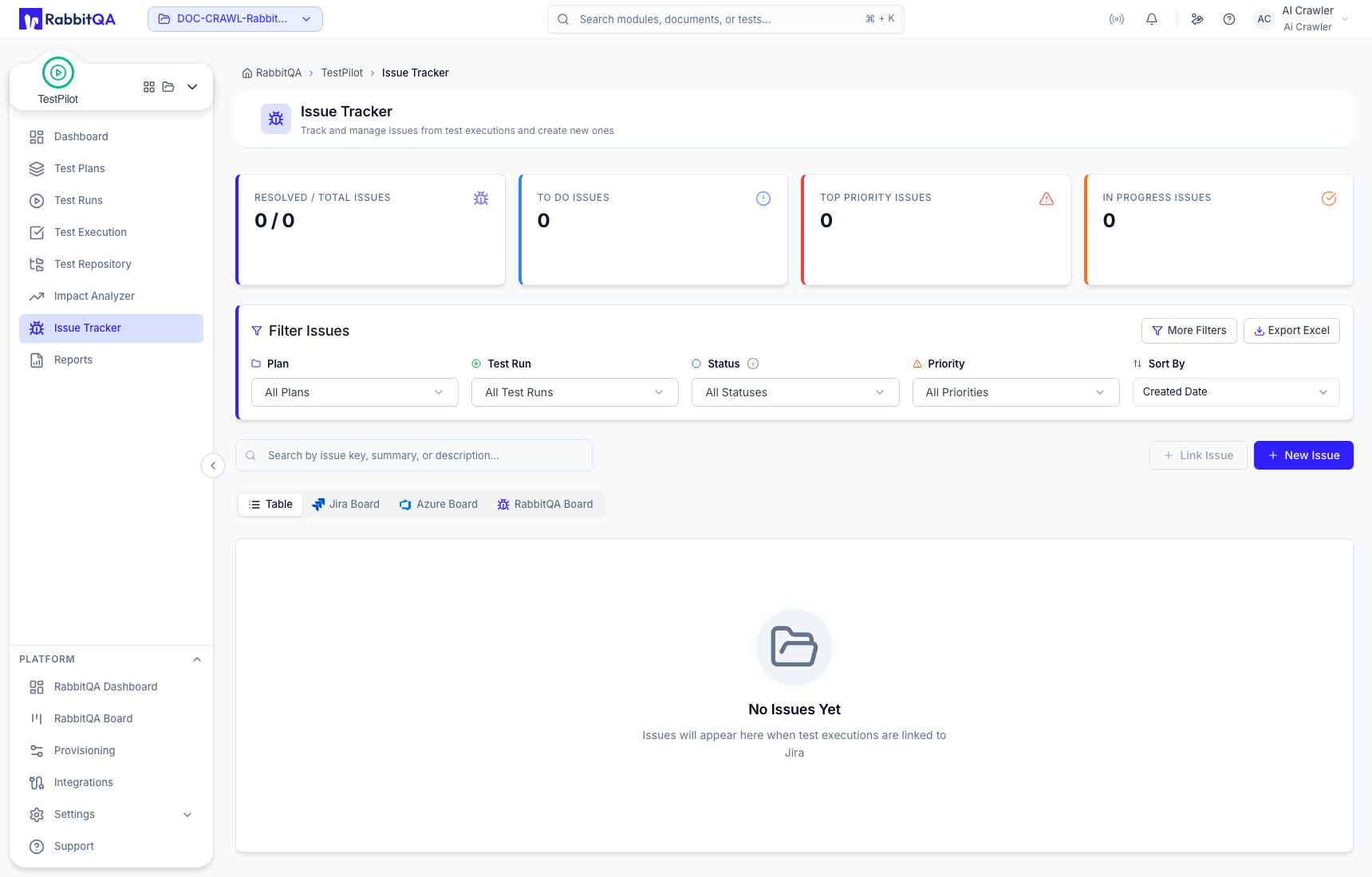Viewport: 1372px width, 877px height.
Task: Go to Test Runs
Action: point(111,200)
